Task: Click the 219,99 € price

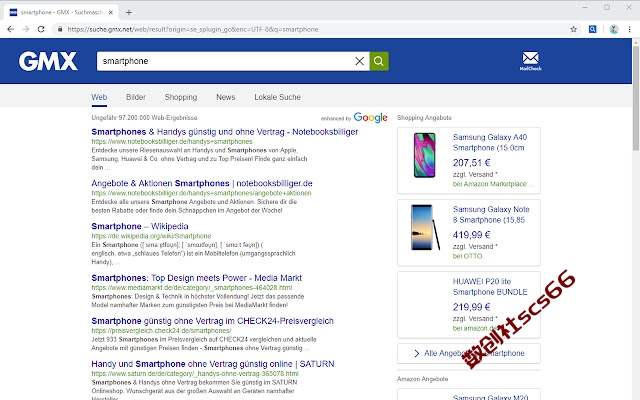Action: (471, 307)
